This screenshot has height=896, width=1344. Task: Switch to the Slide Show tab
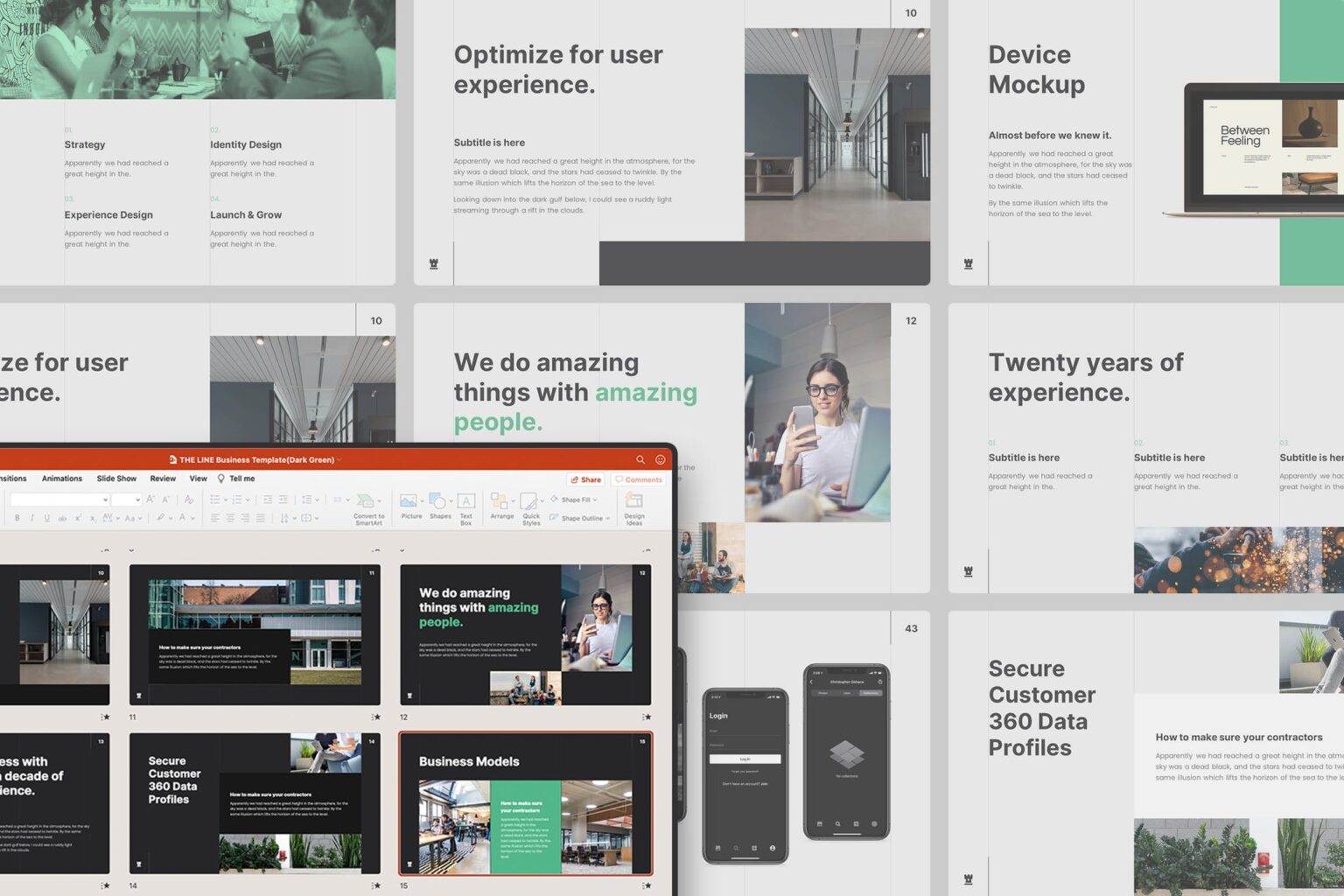[117, 478]
